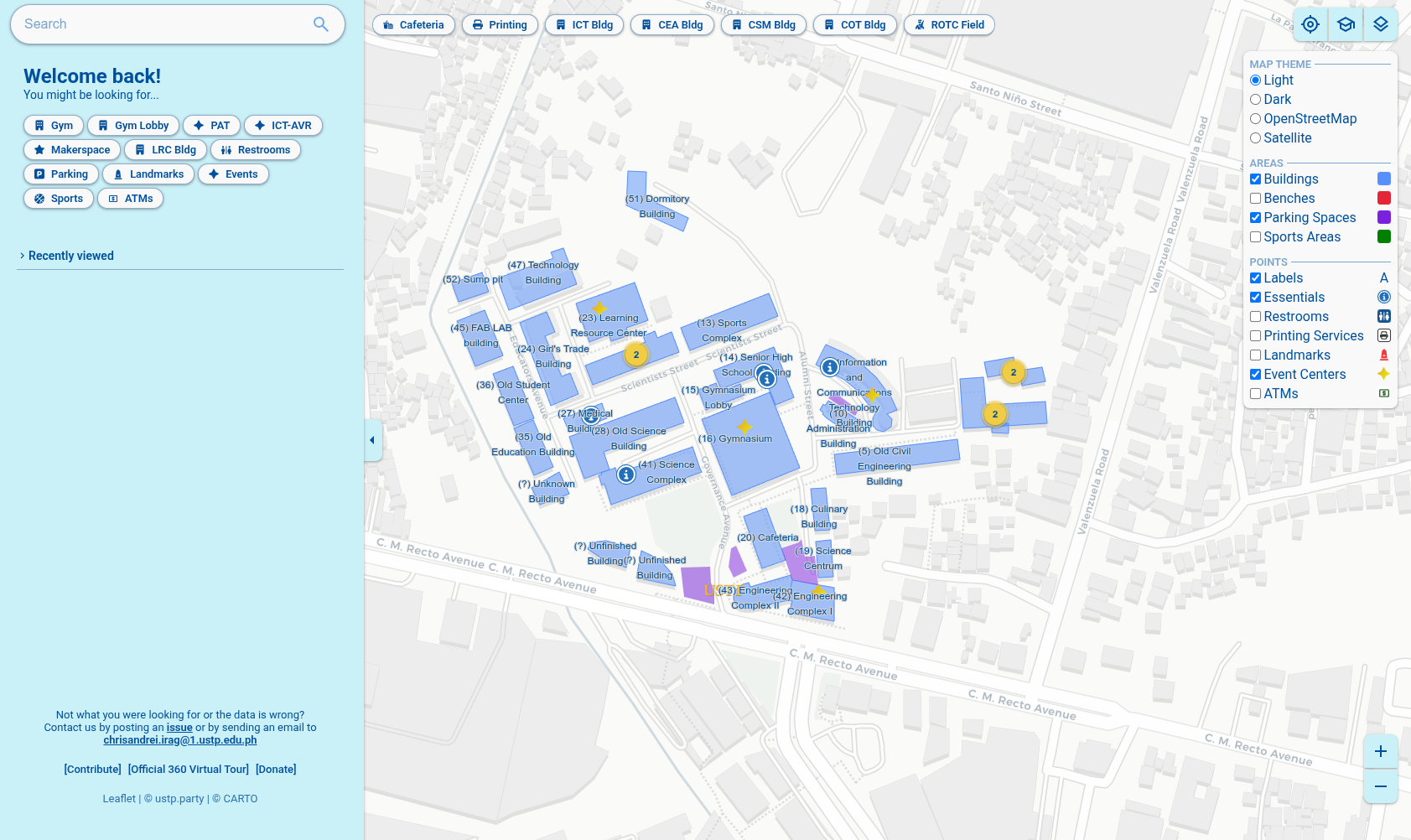Click the Makerspace suggestion button
Screen dimensions: 1411x840
click(x=72, y=150)
